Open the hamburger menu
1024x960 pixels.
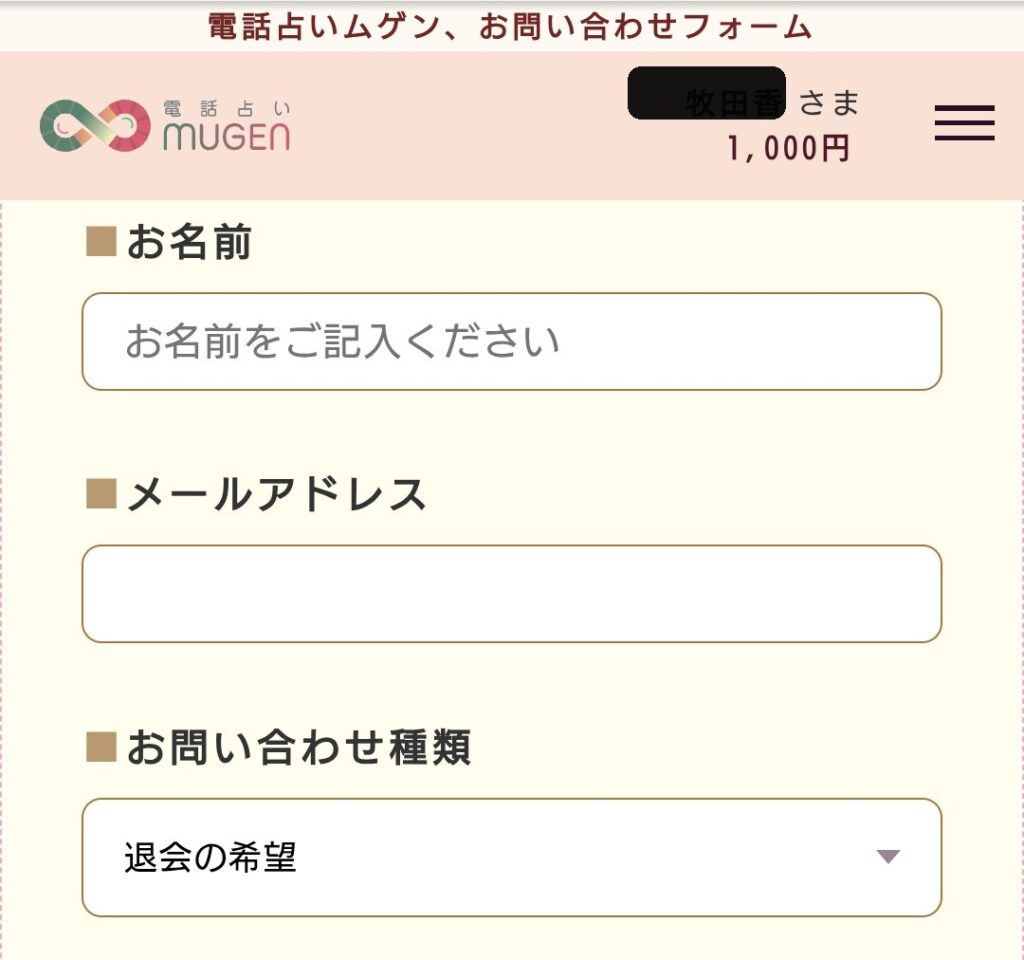tap(963, 123)
